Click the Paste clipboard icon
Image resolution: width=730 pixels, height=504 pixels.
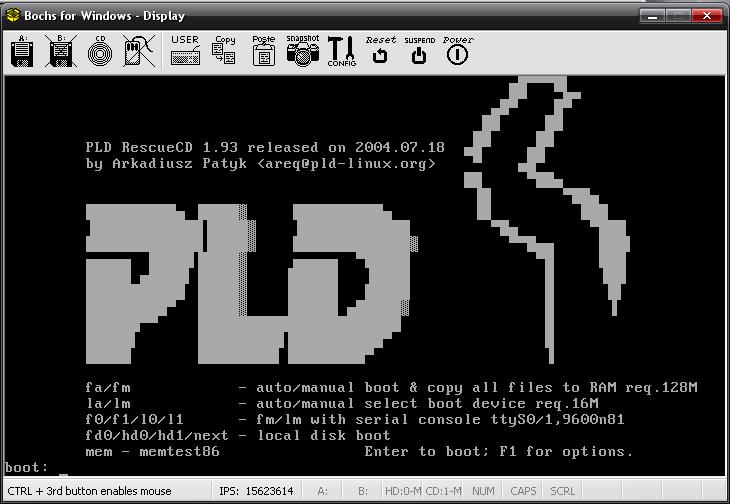pyautogui.click(x=264, y=50)
